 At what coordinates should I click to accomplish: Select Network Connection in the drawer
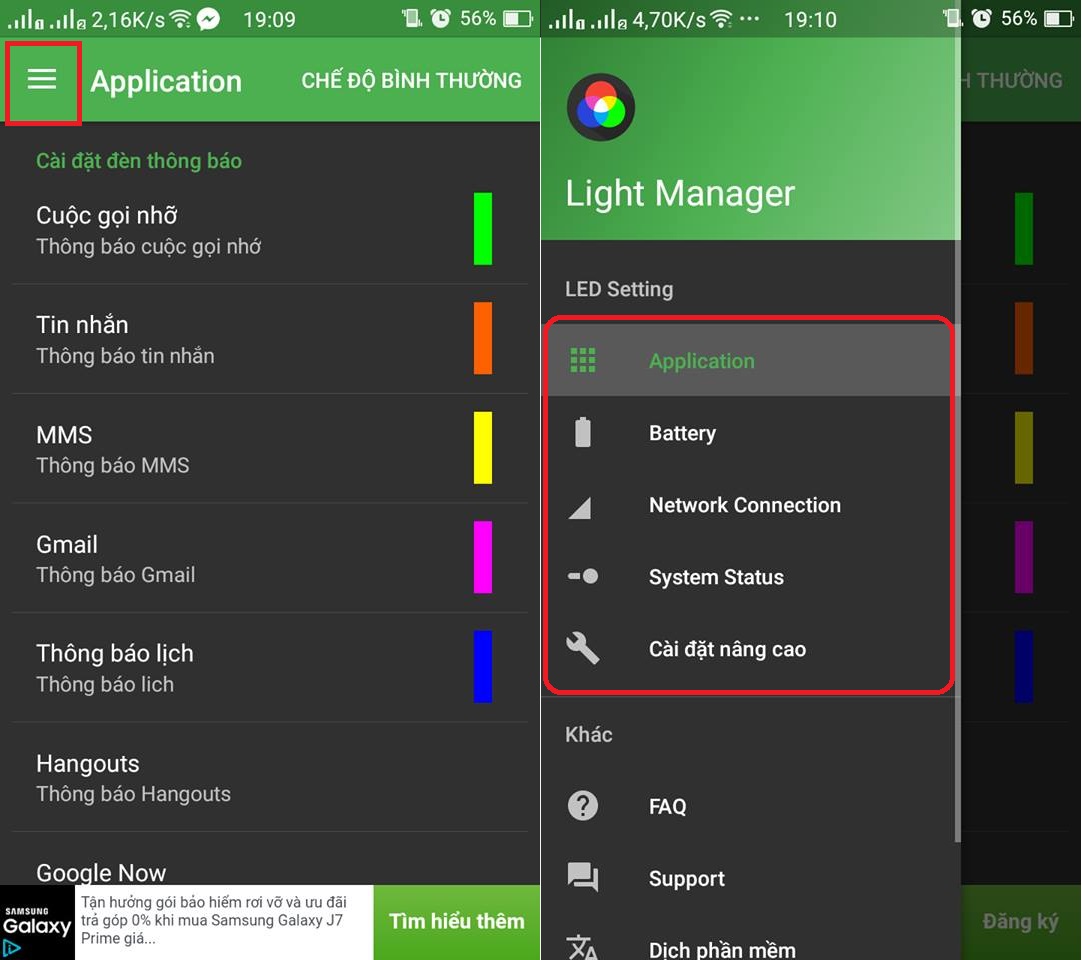pyautogui.click(x=749, y=505)
